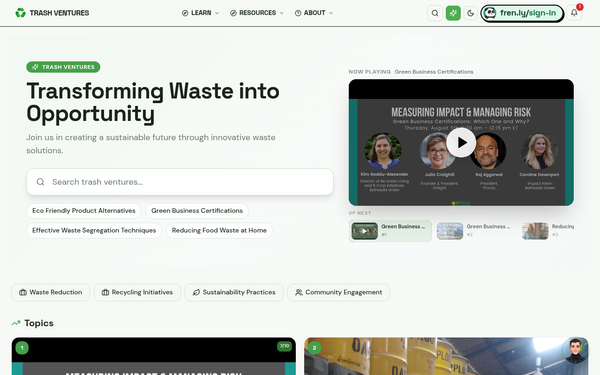600x375 pixels.
Task: Open the About menu
Action: pyautogui.click(x=314, y=13)
